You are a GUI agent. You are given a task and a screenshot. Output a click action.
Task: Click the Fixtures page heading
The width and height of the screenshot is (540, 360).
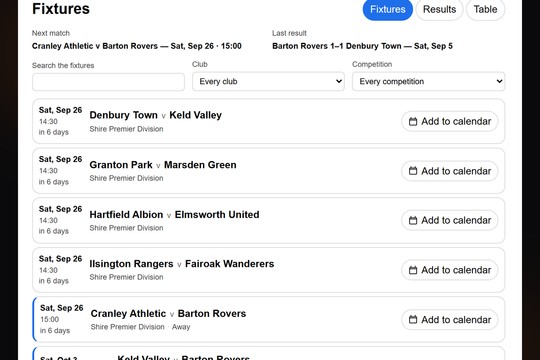click(x=61, y=9)
